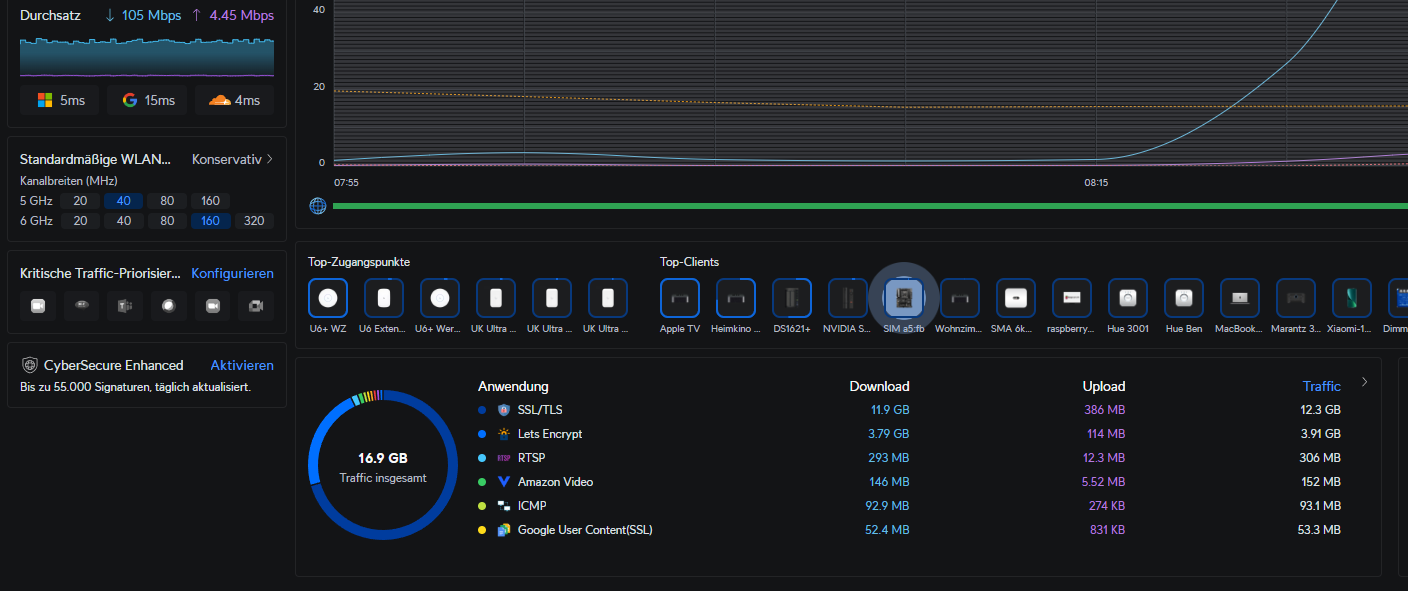The height and width of the screenshot is (591, 1408).
Task: Click the Amazon Video application icon
Action: [504, 482]
